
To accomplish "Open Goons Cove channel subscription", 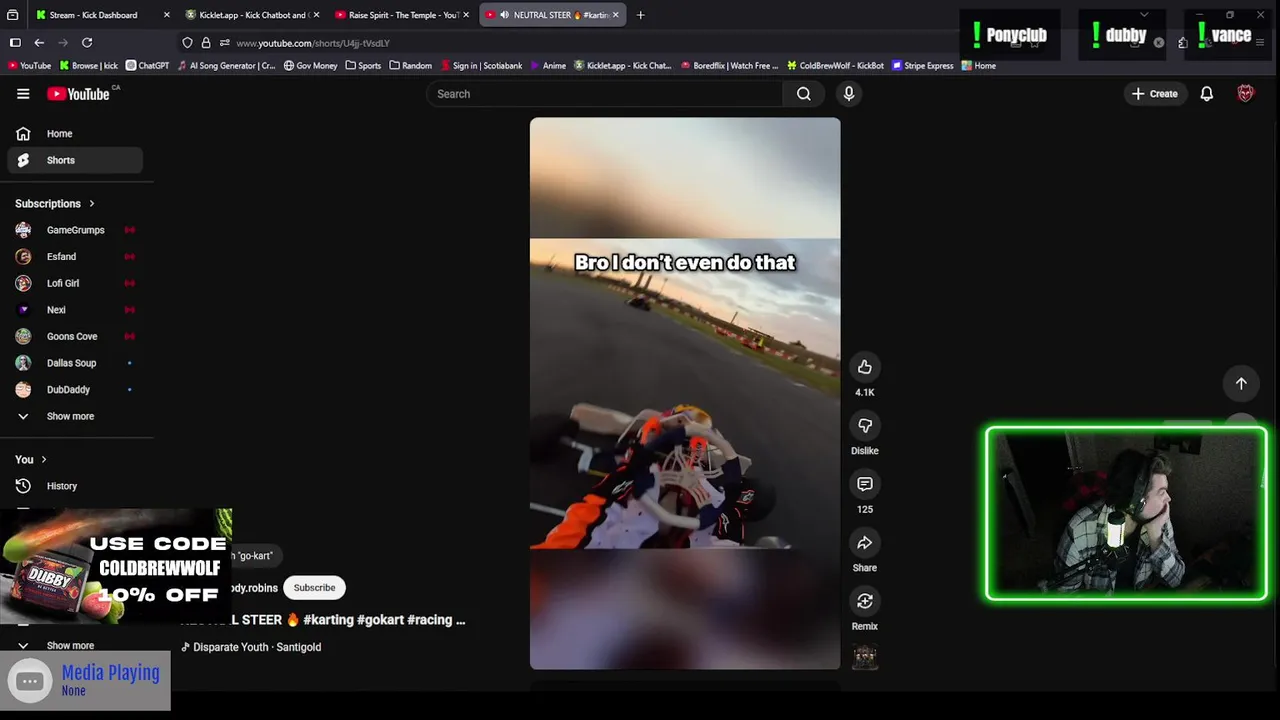I will tap(75, 337).
